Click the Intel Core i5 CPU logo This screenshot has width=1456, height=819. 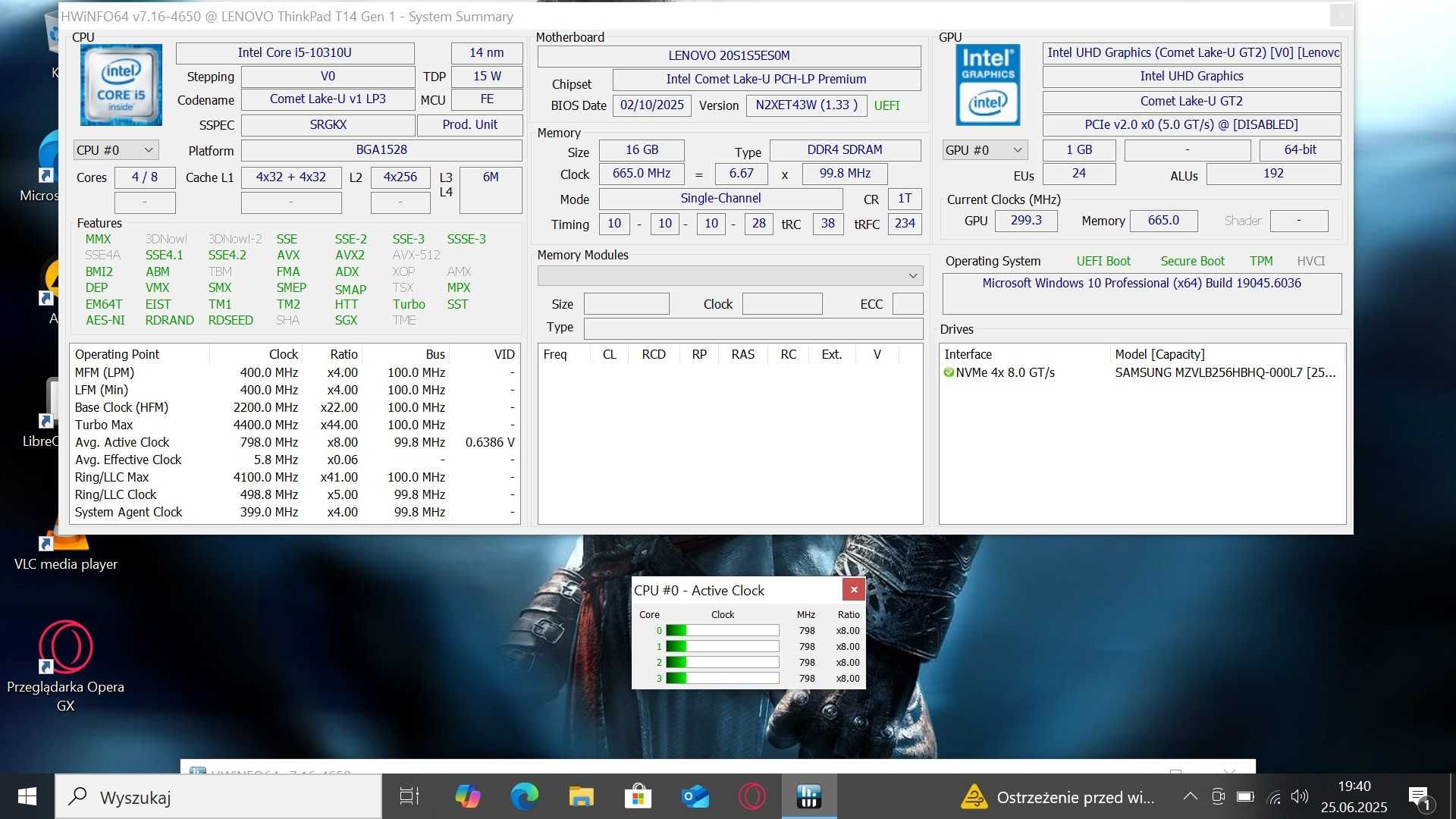121,85
